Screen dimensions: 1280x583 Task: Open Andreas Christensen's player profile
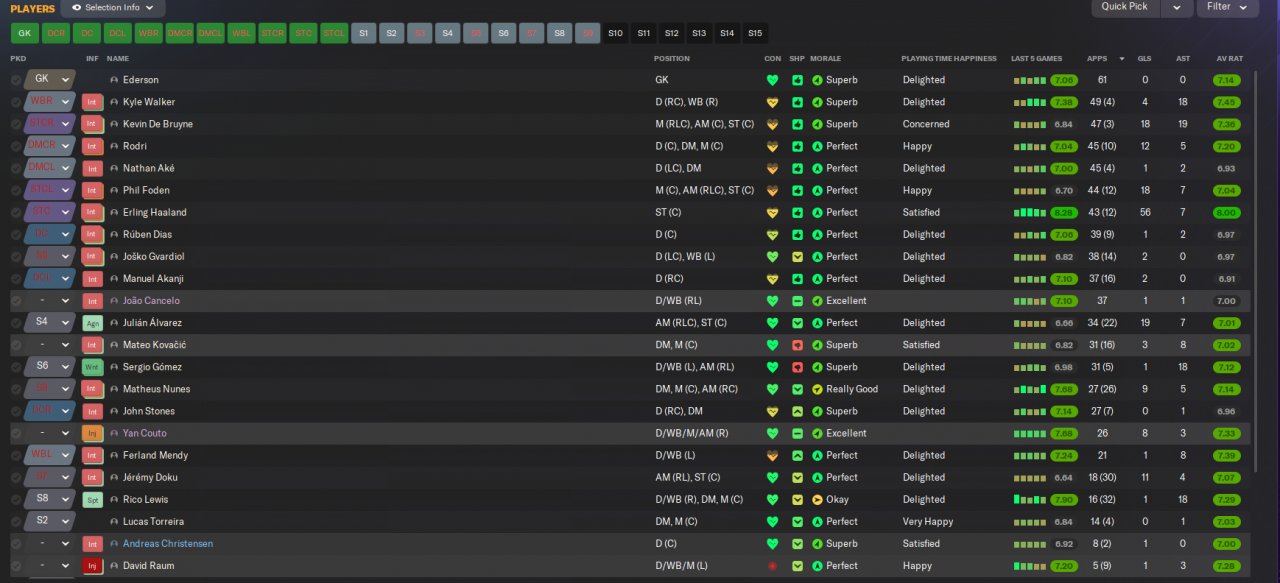point(168,544)
